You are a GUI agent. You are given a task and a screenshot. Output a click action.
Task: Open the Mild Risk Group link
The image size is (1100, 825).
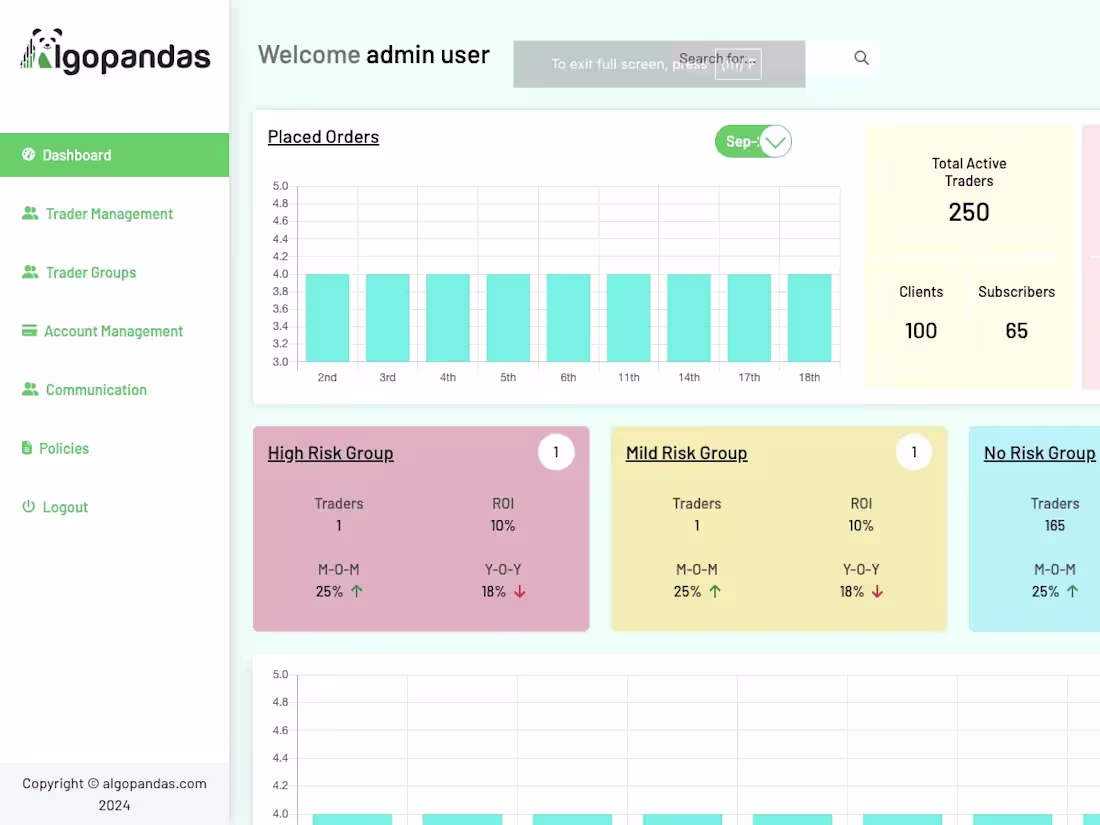[686, 453]
